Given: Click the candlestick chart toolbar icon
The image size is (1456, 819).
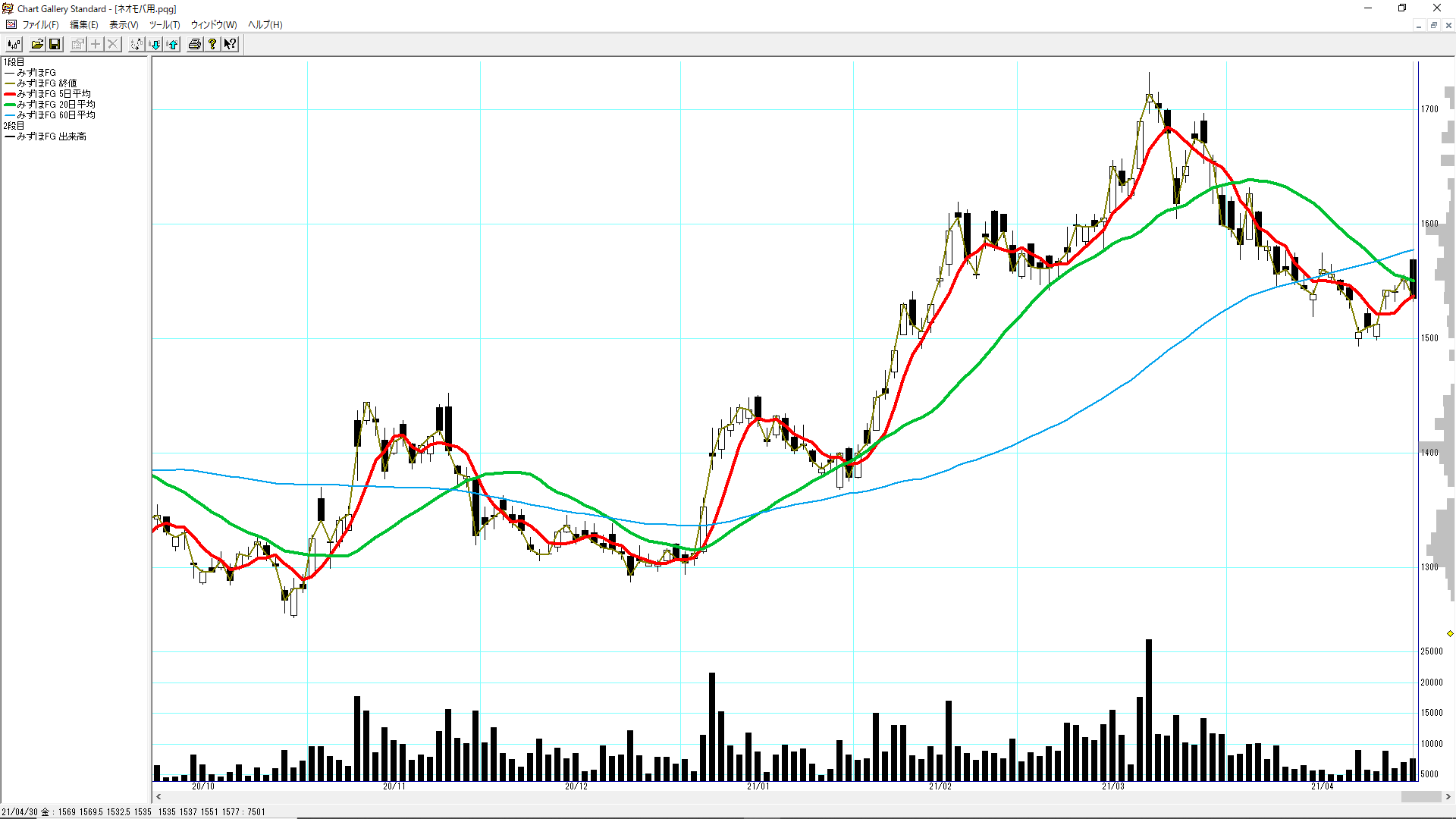Looking at the screenshot, I should click(x=14, y=44).
